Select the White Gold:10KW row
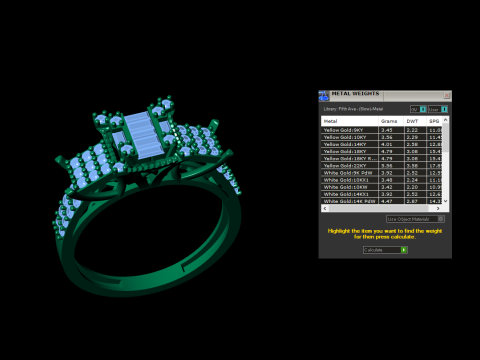The height and width of the screenshot is (360, 480). (382, 187)
